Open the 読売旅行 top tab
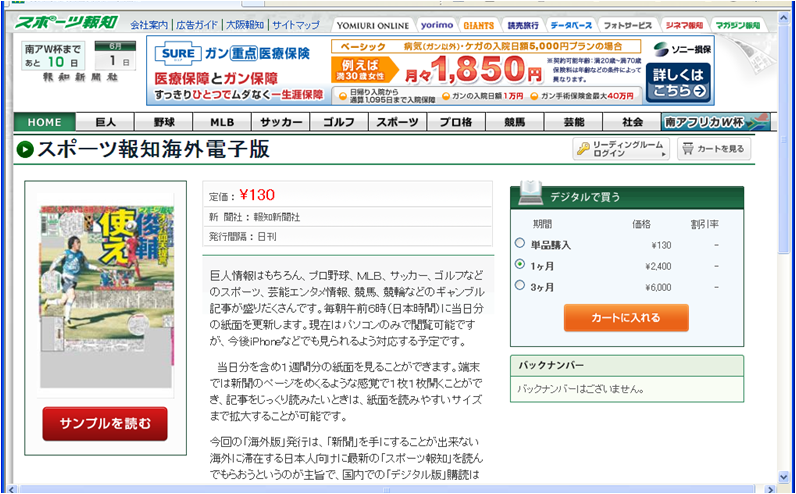Viewport: 796px width, 494px height. click(522, 25)
